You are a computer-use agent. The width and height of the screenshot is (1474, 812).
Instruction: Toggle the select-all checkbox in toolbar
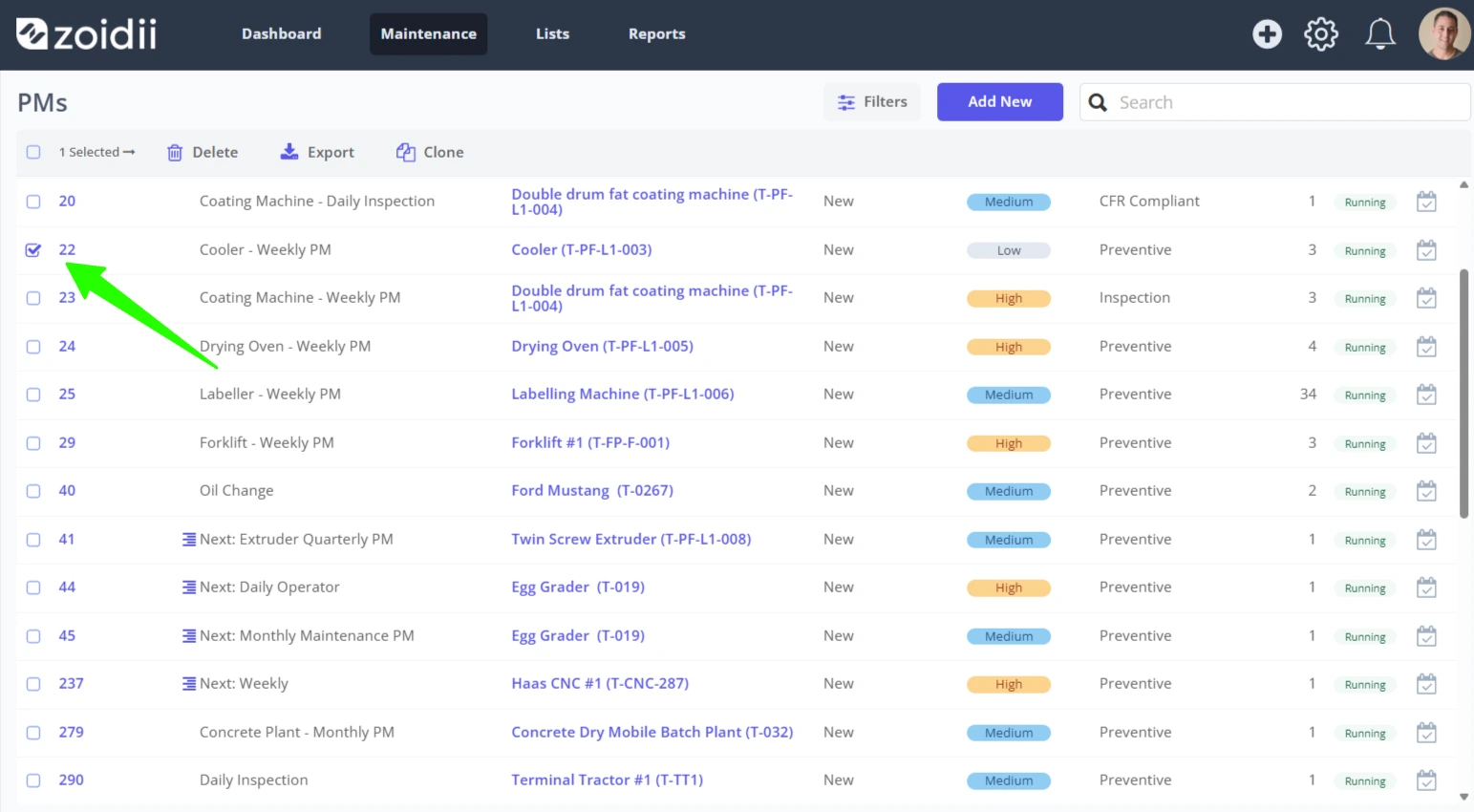(33, 152)
